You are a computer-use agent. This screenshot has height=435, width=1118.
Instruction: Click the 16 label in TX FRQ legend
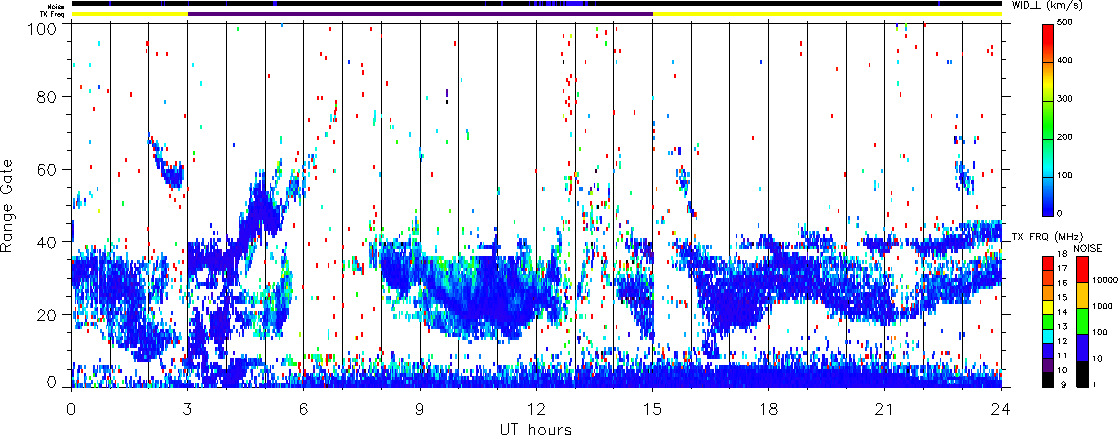[x=1062, y=283]
